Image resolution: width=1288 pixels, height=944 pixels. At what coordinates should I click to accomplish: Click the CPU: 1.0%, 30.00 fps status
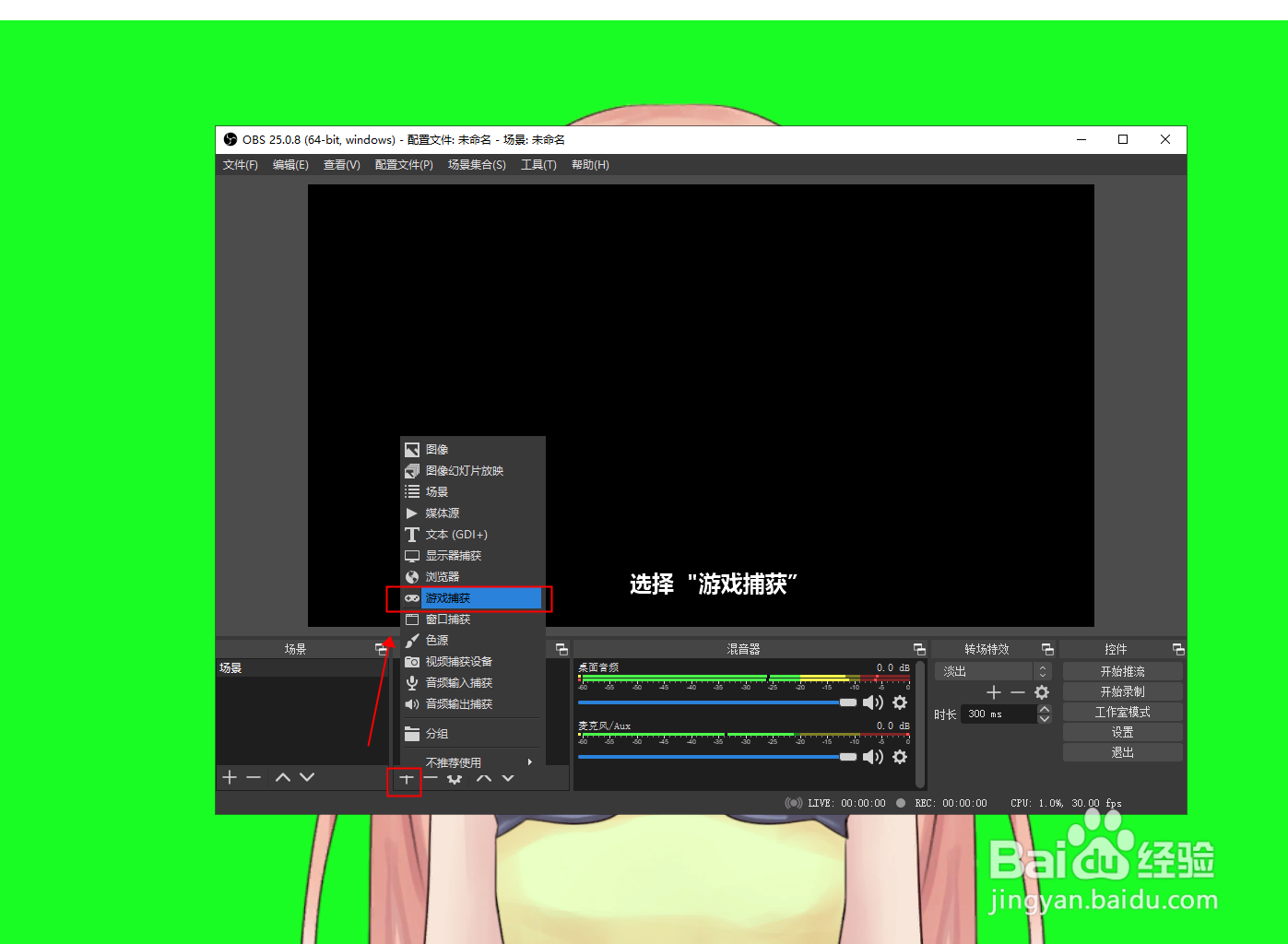coord(1066,804)
